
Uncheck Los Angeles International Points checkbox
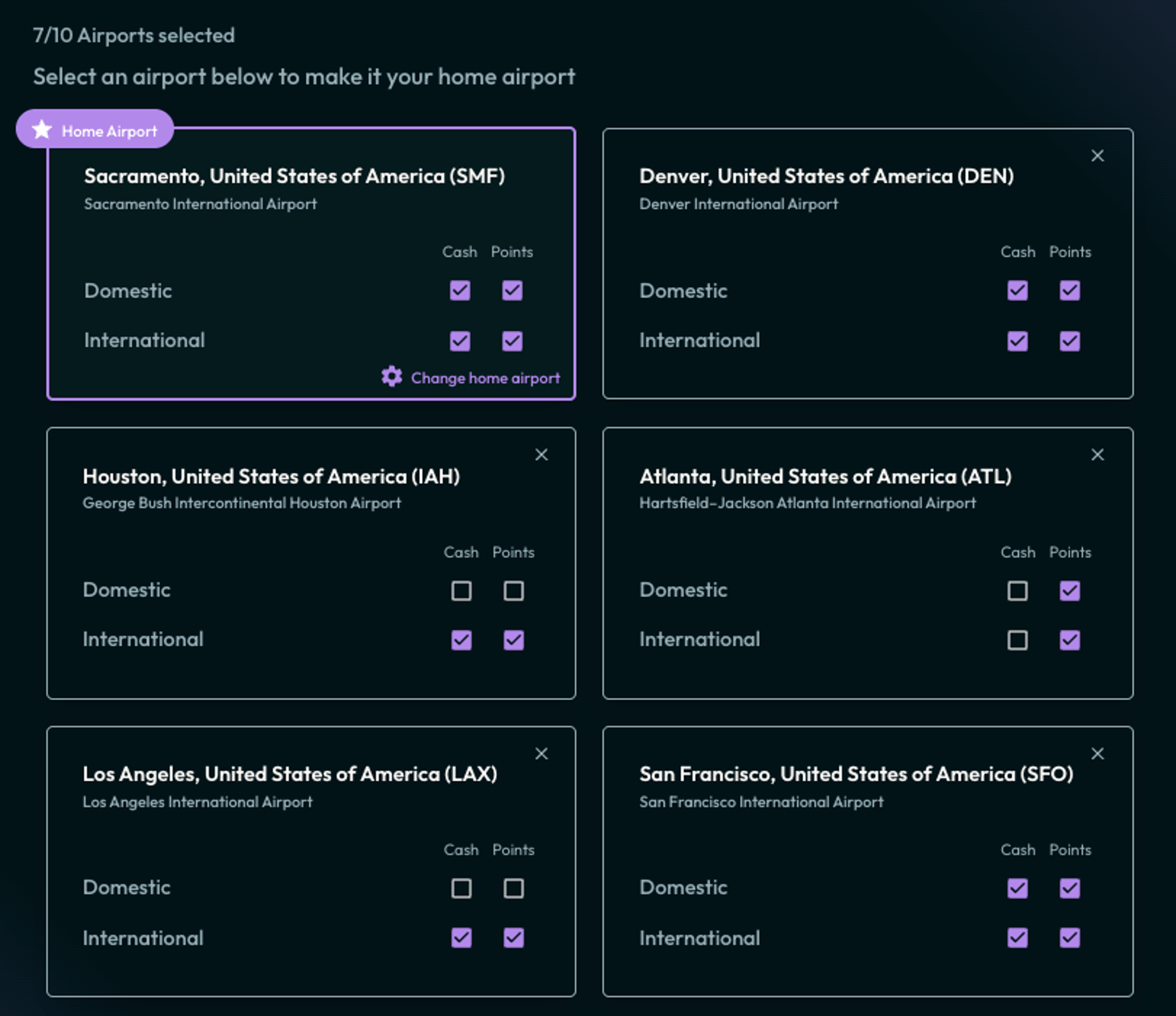tap(513, 938)
